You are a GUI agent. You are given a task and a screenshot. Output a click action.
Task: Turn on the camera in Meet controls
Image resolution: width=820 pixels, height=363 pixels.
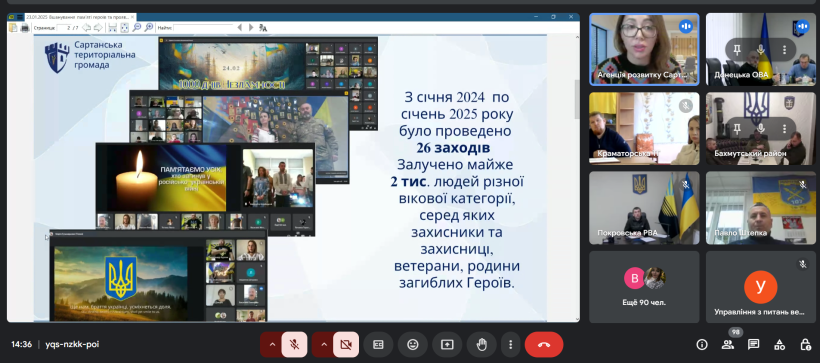click(x=346, y=345)
